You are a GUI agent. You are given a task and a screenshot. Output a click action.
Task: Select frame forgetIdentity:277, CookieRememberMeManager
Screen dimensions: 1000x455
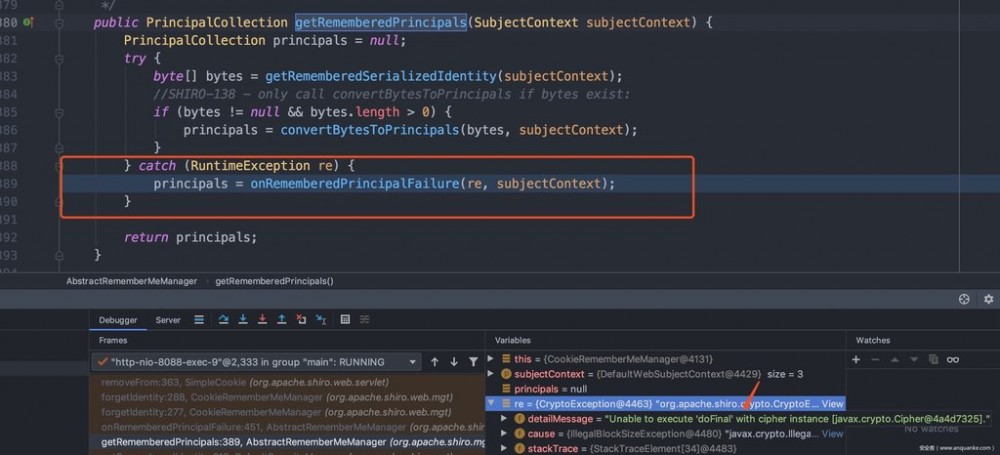(x=287, y=412)
